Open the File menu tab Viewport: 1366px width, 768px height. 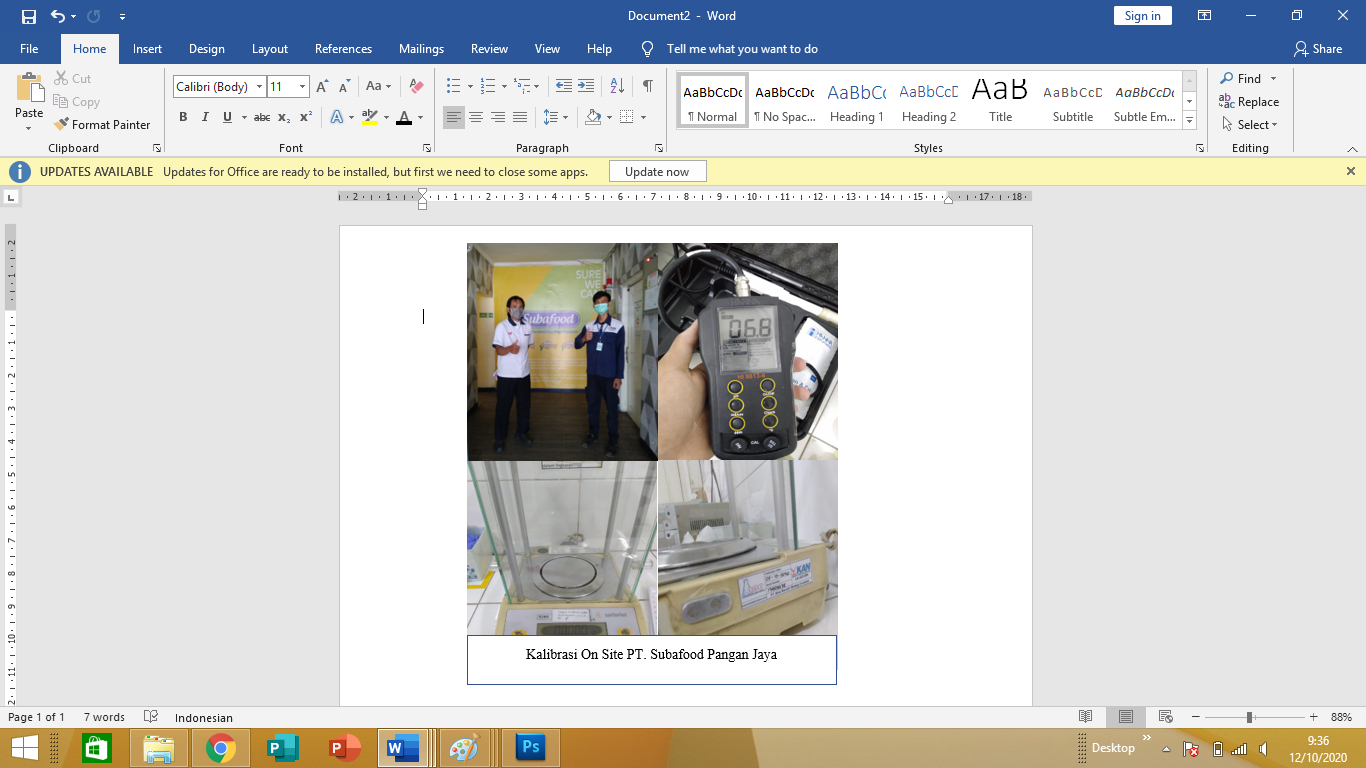click(x=29, y=49)
